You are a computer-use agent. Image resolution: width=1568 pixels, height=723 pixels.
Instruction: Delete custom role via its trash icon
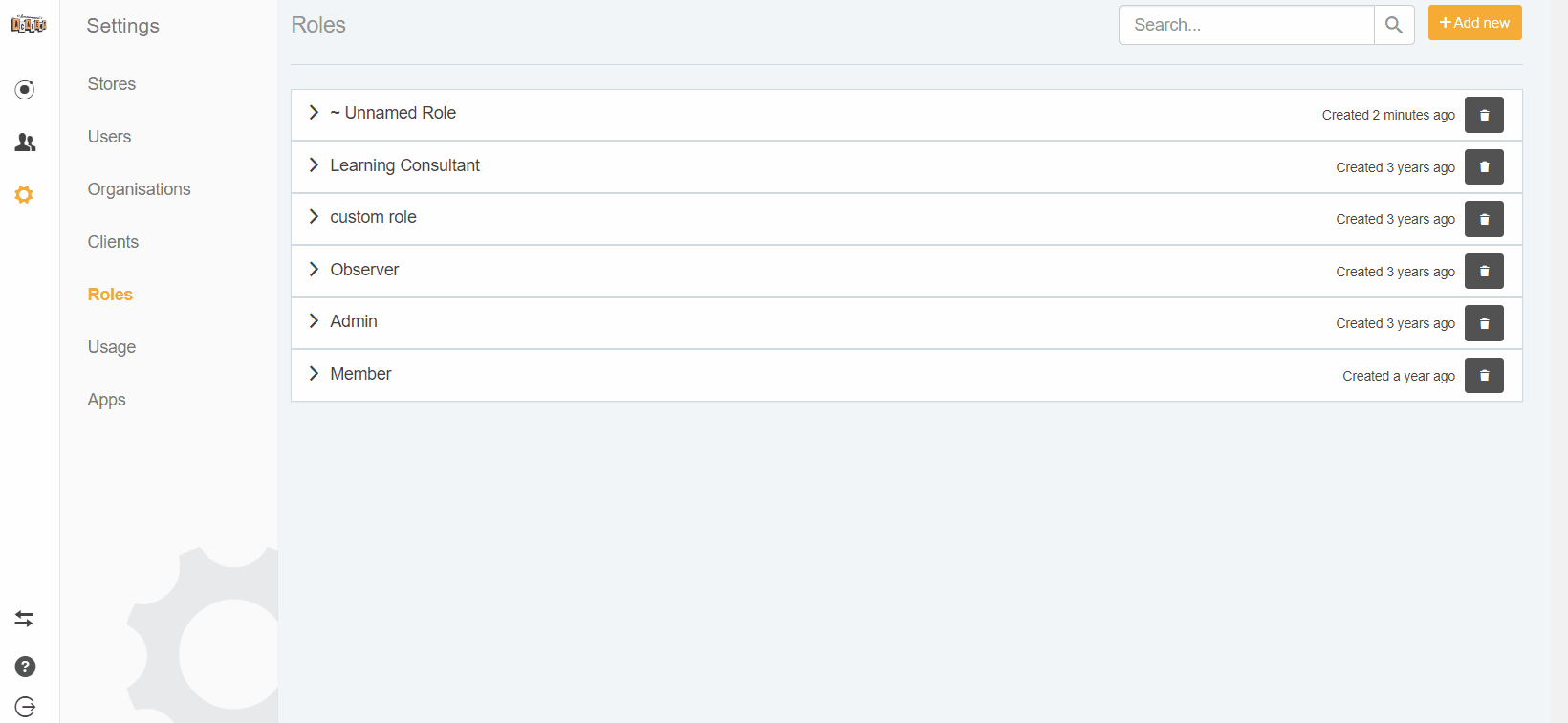coord(1484,219)
